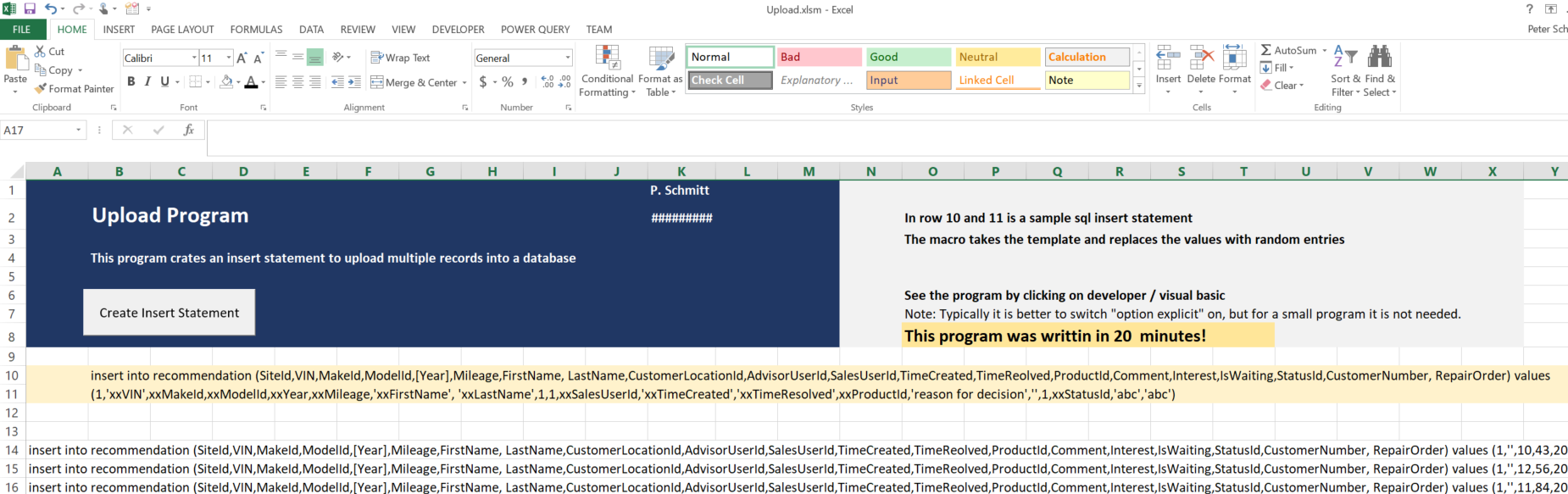
Task: Click Increase Decimal icon
Action: (548, 82)
